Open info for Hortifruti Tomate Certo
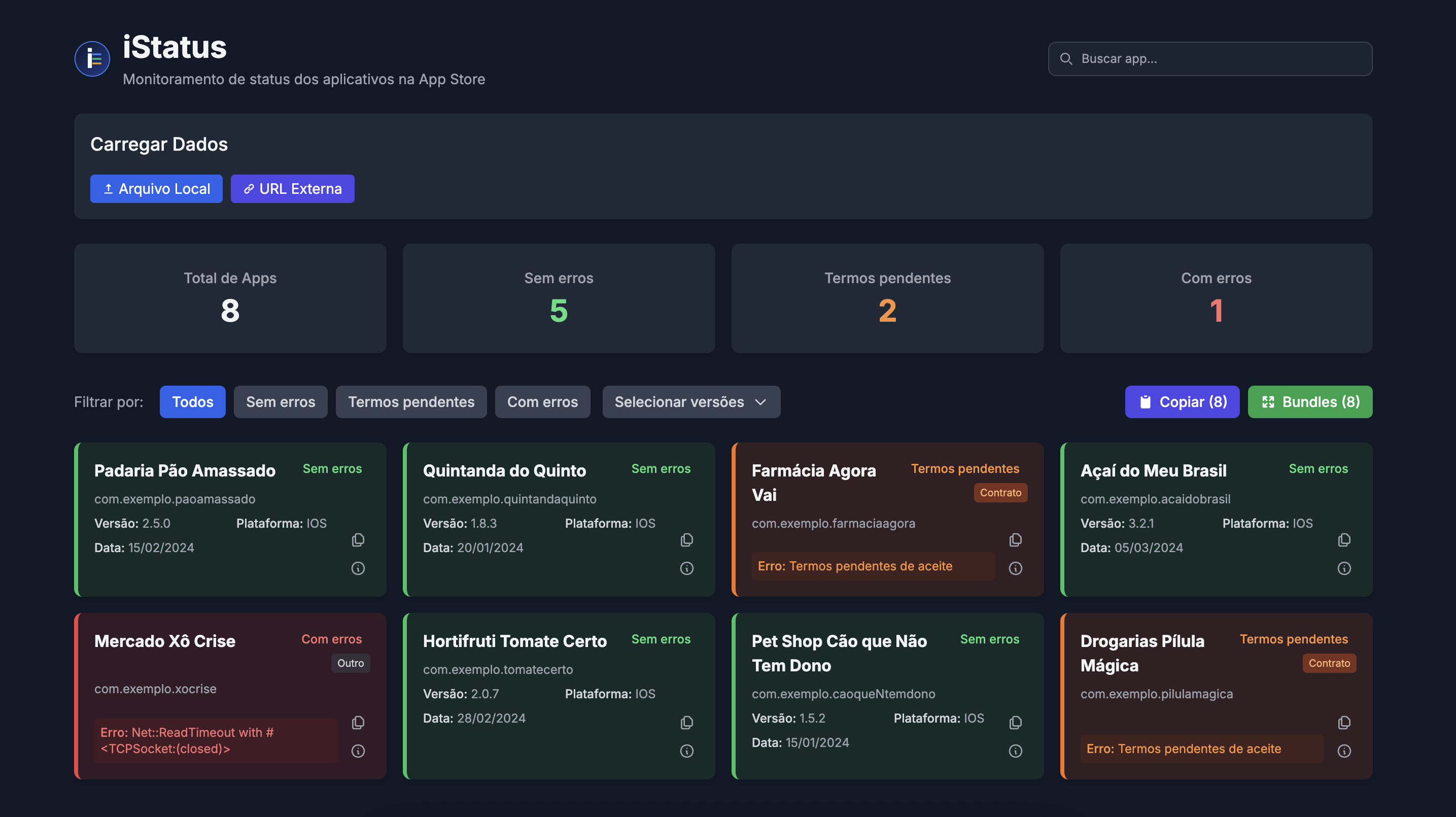1456x817 pixels. (x=686, y=751)
